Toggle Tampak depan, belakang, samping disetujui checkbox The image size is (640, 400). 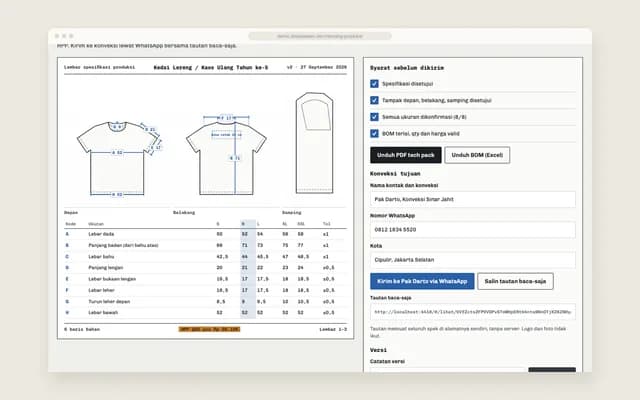coord(374,100)
